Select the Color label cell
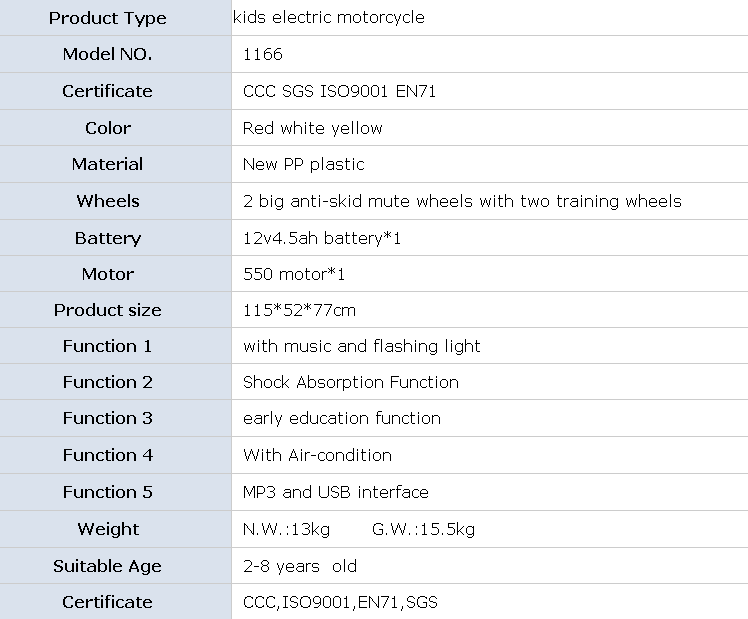748x619 pixels. point(107,128)
